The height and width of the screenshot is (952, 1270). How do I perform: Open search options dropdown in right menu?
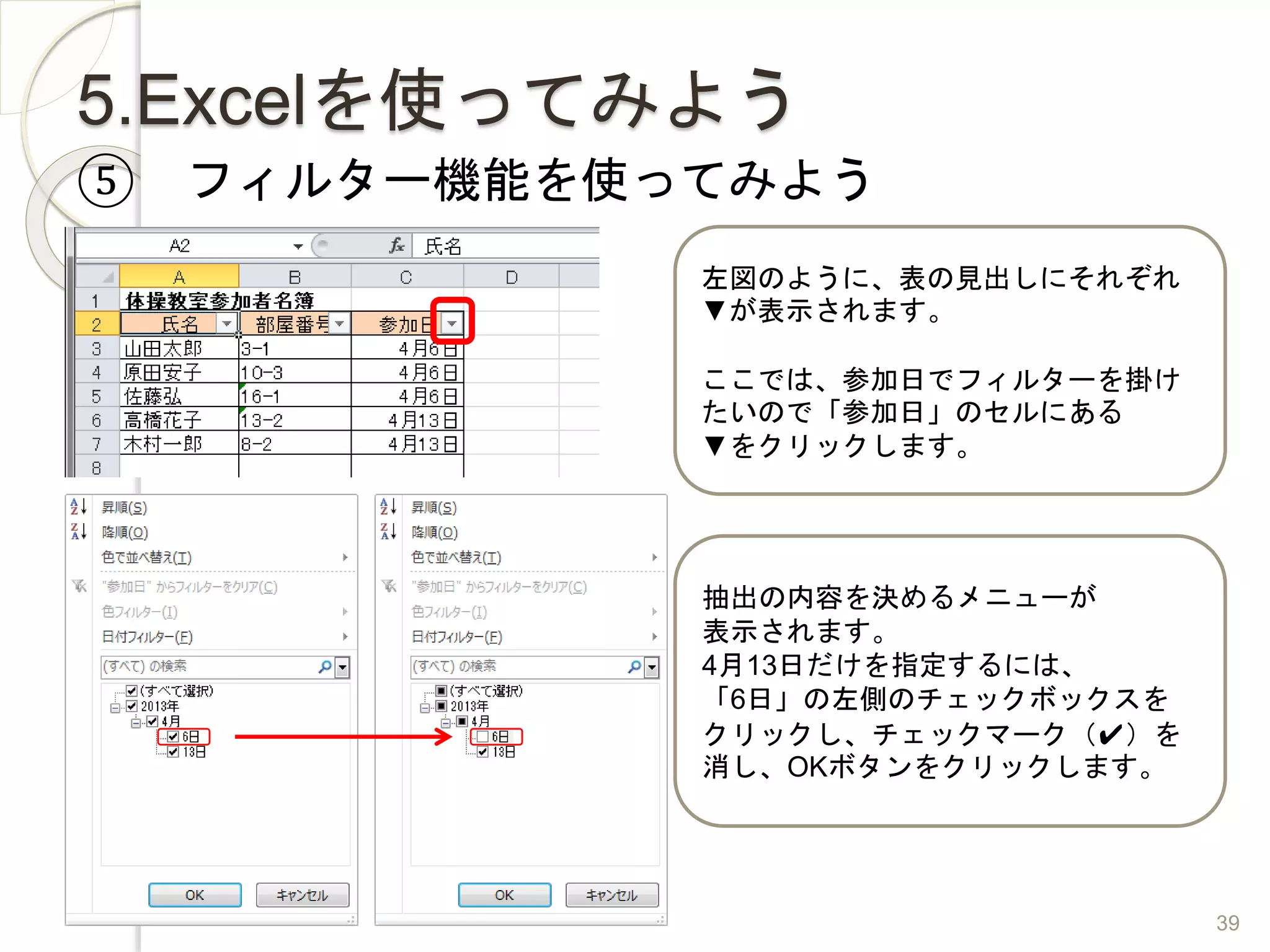coord(652,668)
